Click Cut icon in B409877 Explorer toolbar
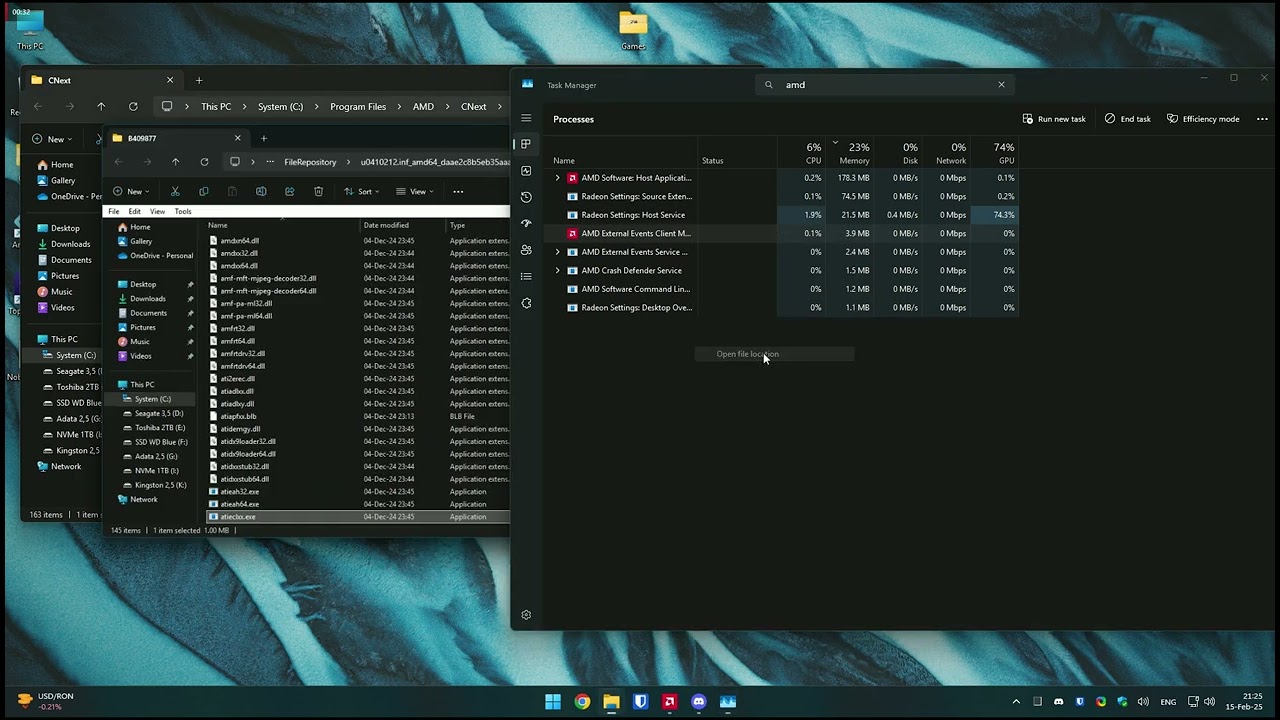The height and width of the screenshot is (720, 1280). (x=175, y=191)
